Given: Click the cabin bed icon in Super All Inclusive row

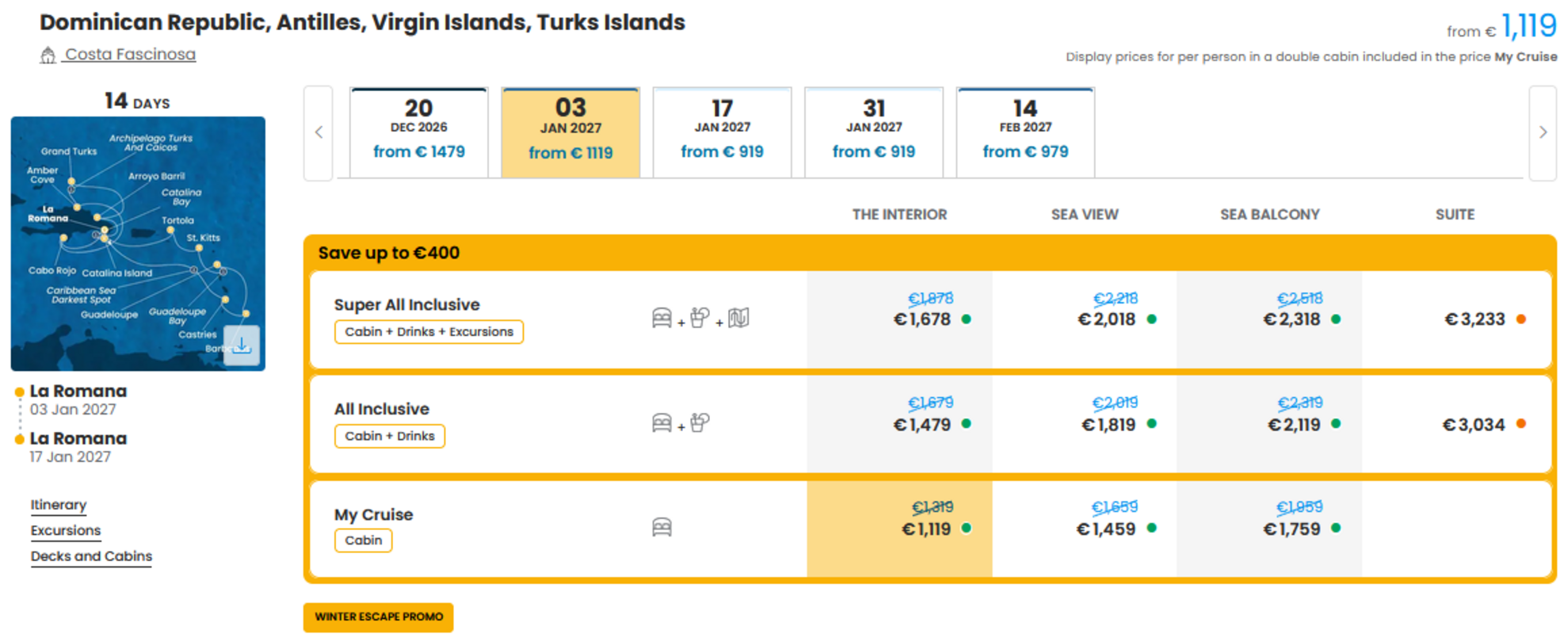Looking at the screenshot, I should coord(662,319).
